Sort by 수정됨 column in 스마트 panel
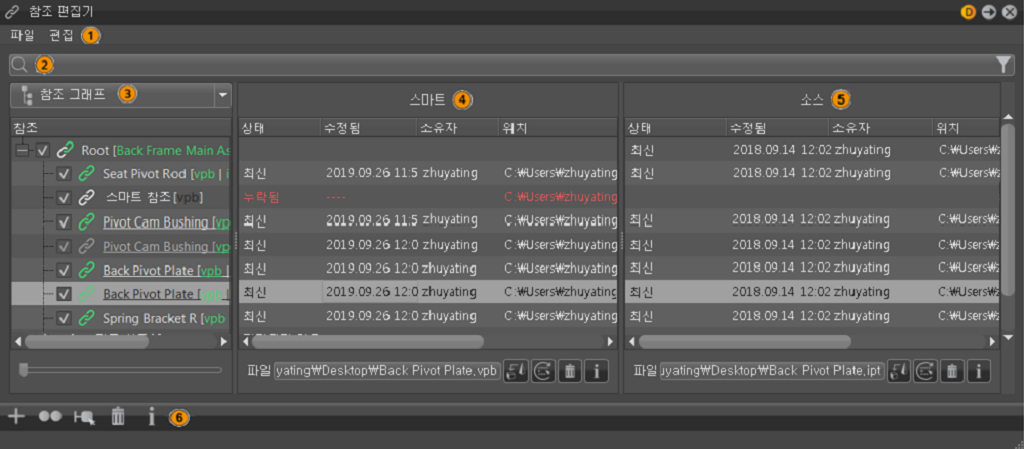This screenshot has height=449, width=1024. 368,127
